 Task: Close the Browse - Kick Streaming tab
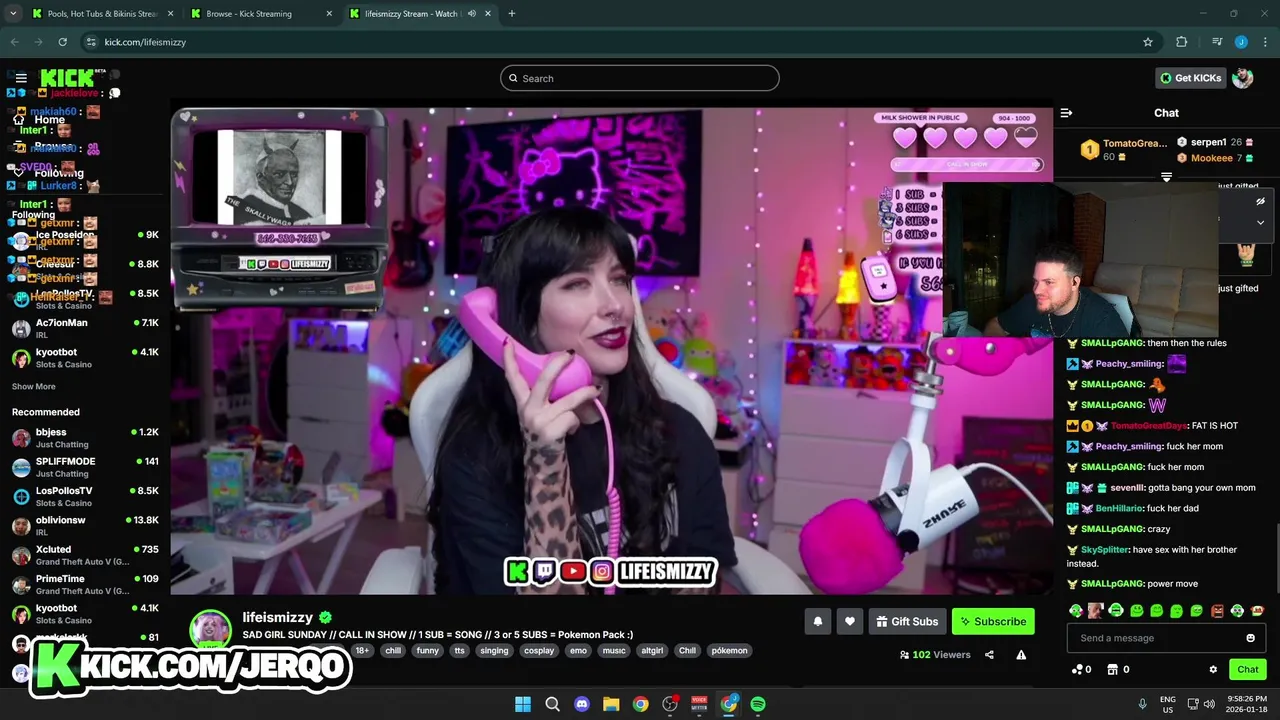tap(329, 14)
